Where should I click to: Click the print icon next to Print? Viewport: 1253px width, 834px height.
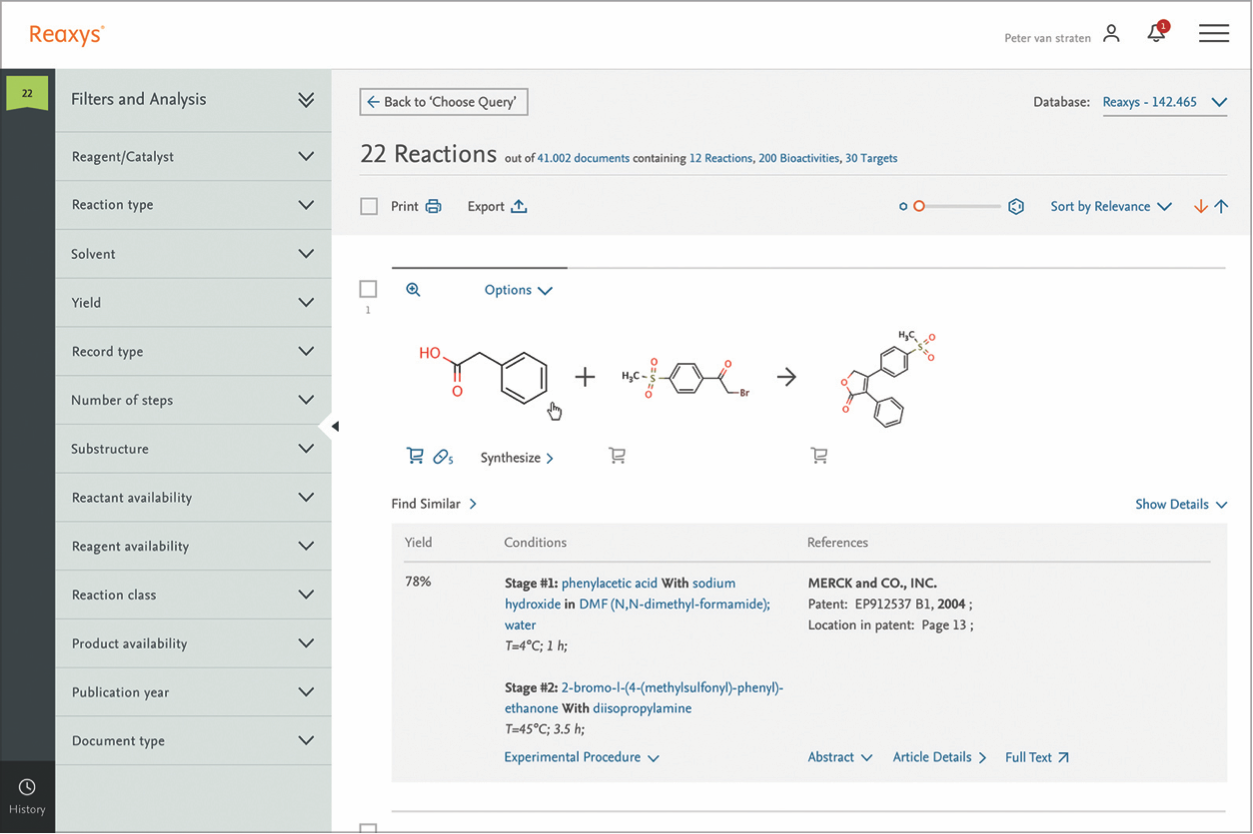click(431, 206)
